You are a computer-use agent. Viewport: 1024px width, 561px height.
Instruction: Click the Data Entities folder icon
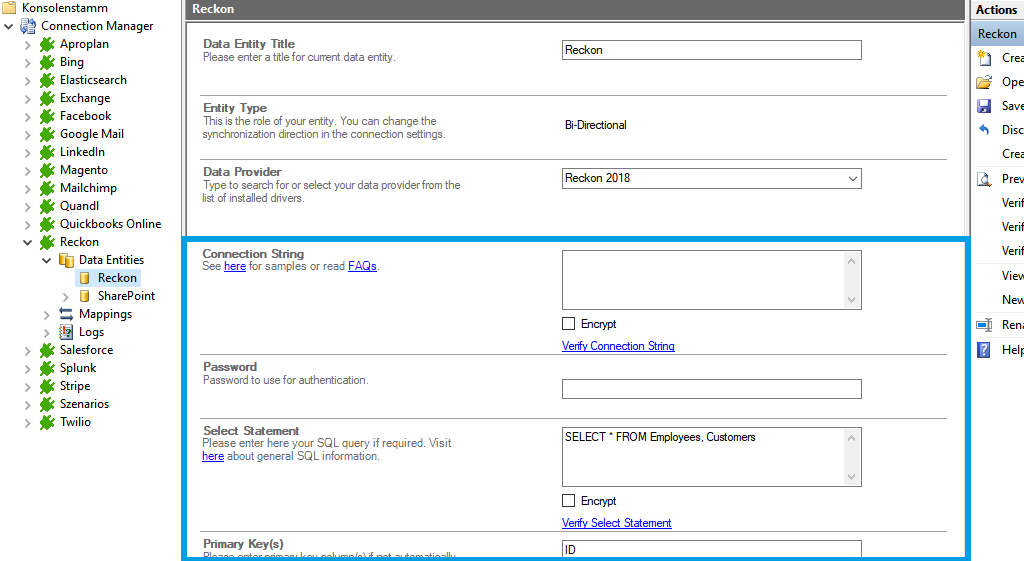click(x=66, y=260)
